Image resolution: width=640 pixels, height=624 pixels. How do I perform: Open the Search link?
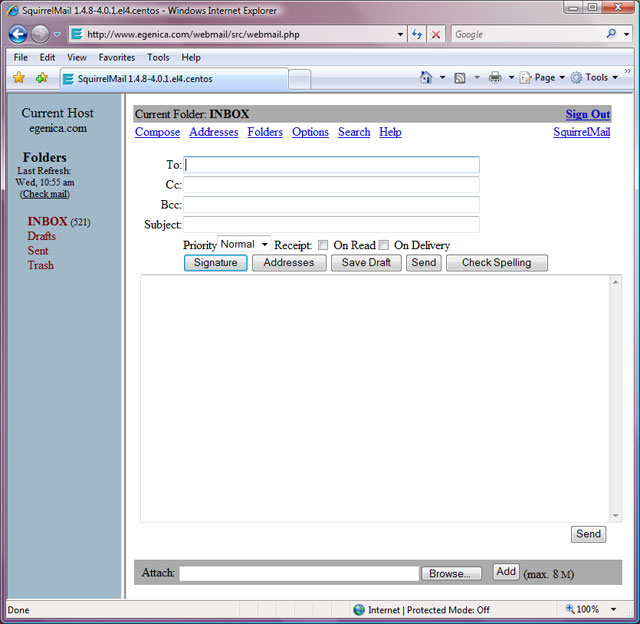354,132
